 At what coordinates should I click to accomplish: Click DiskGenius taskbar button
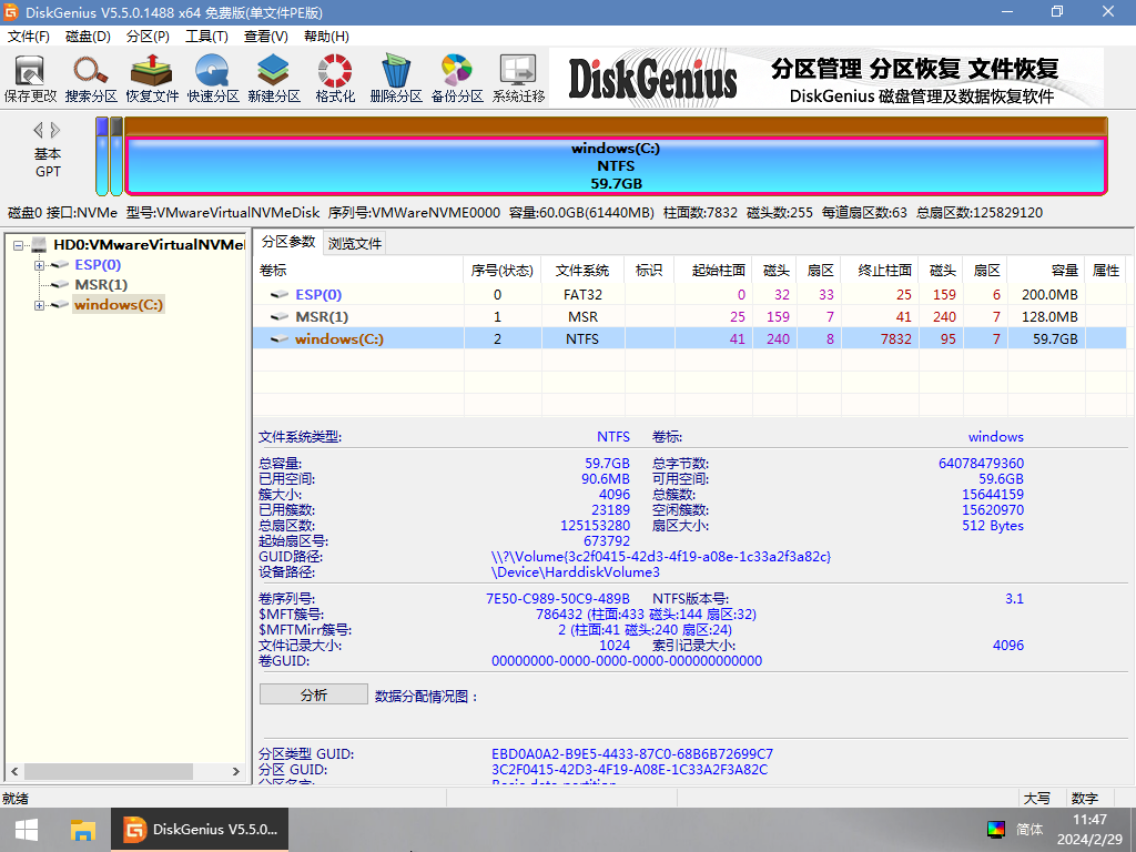[199, 830]
